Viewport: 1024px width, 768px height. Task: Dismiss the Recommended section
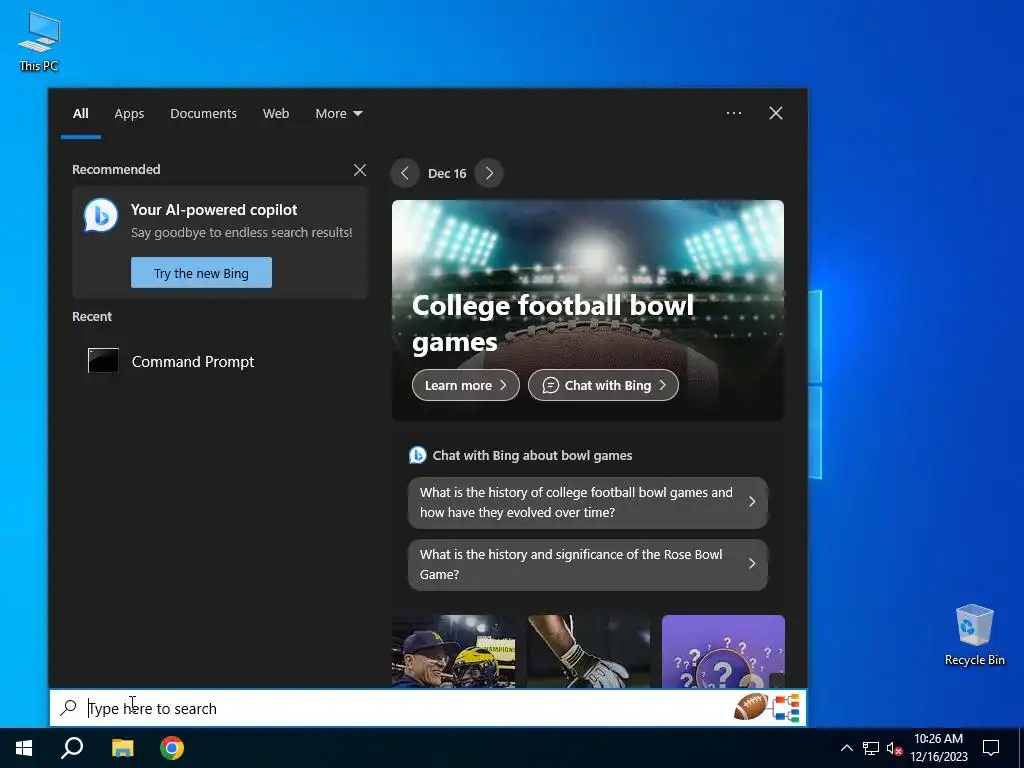(x=360, y=170)
